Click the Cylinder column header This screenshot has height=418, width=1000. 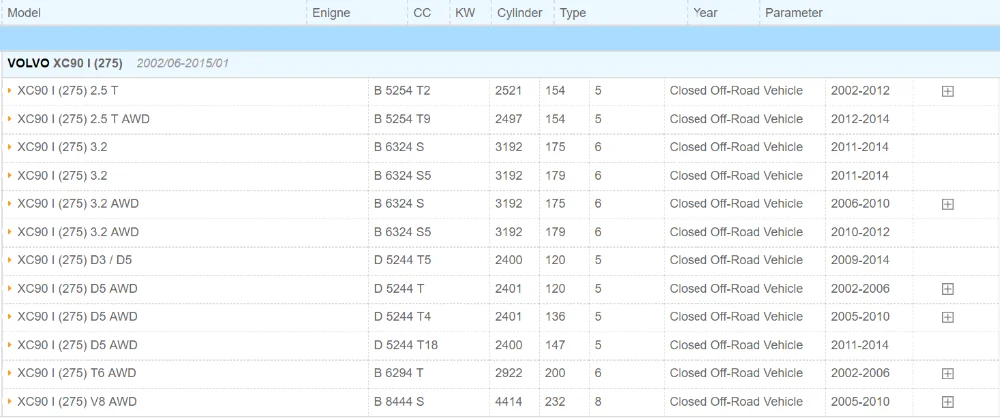520,13
